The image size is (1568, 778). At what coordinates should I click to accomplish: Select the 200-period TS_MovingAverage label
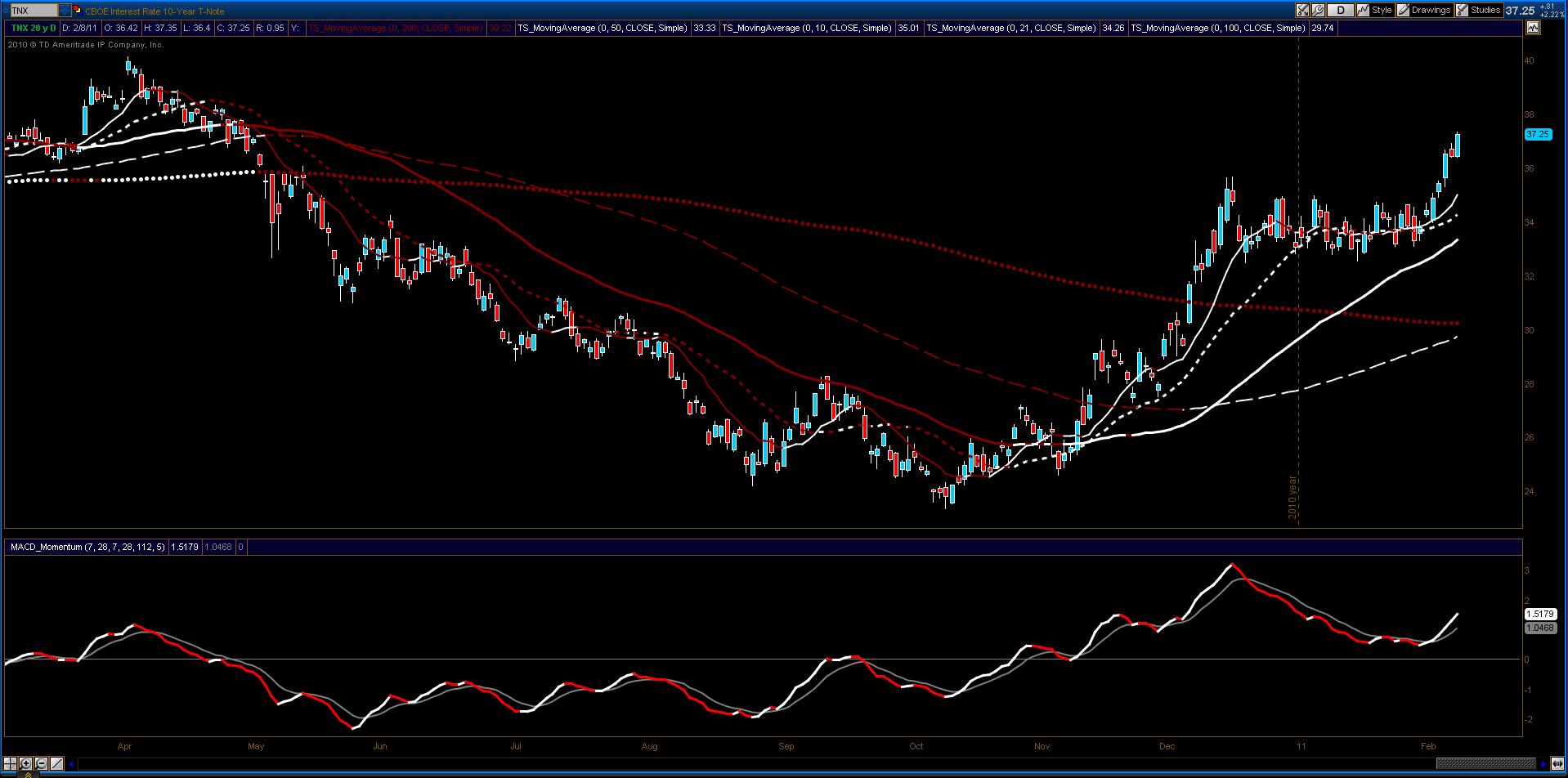click(x=396, y=28)
